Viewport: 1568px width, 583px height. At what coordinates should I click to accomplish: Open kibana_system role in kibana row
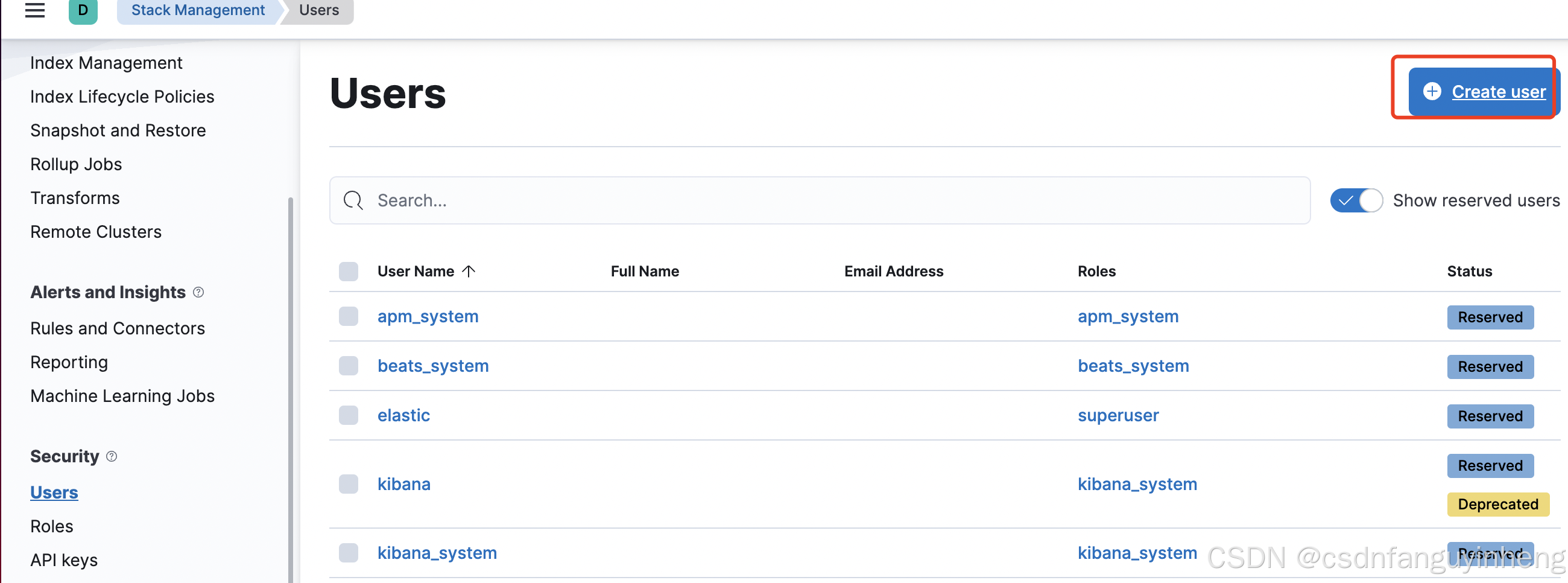1137,483
